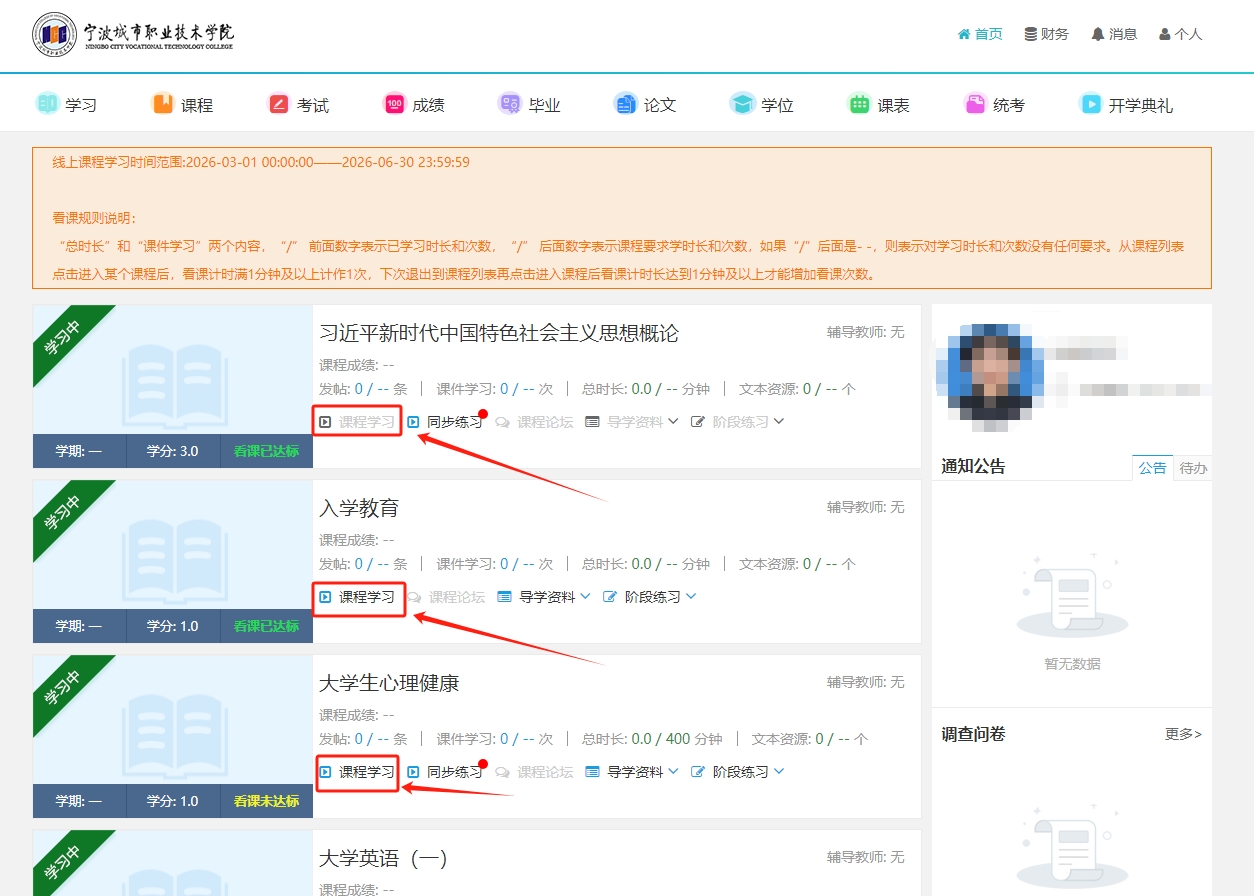Click 阶段练习 edit icon in 入学教育 course
Screen dimensions: 1254x896
(x=611, y=597)
